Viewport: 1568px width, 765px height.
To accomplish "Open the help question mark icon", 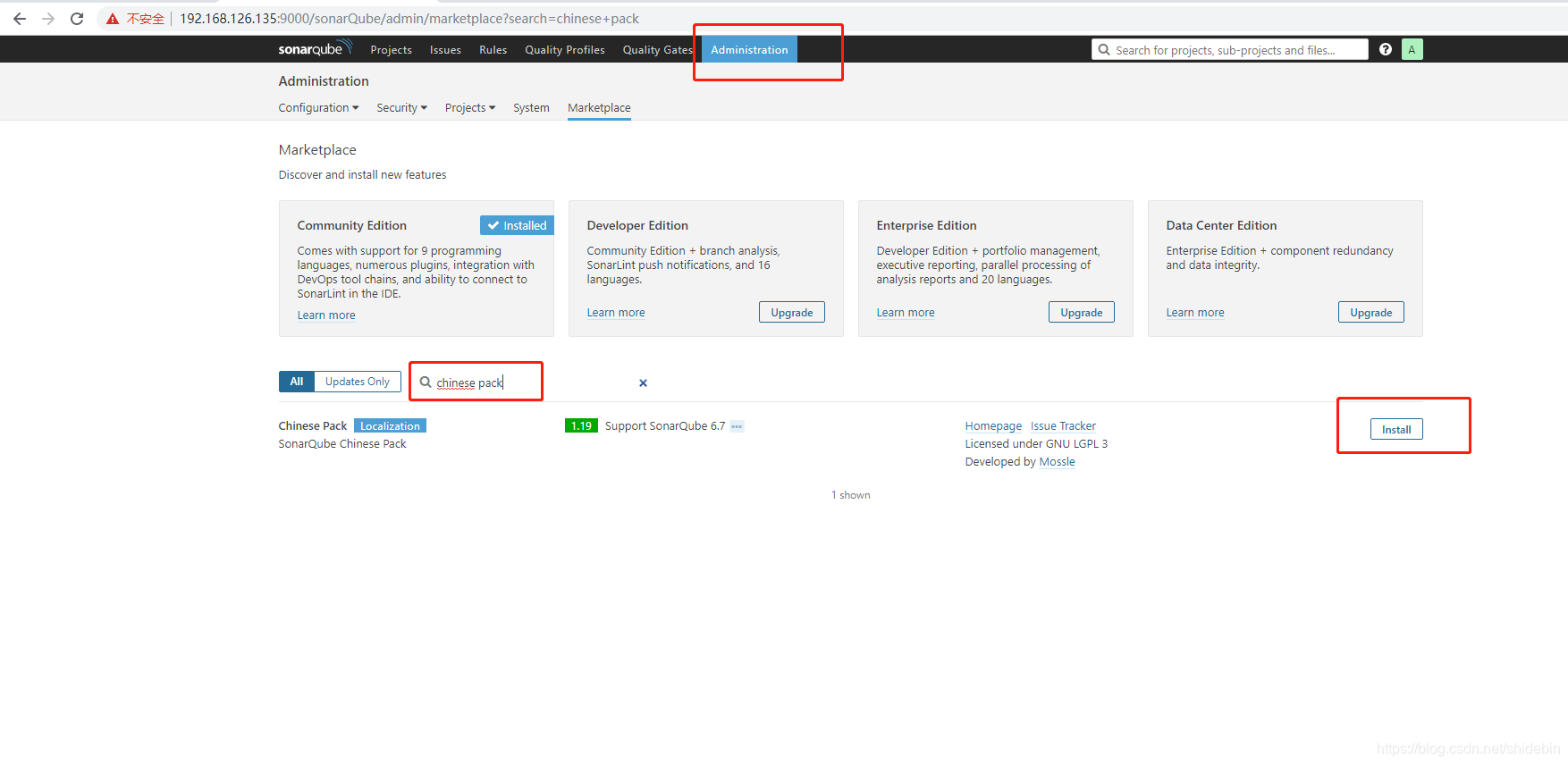I will tap(1386, 49).
